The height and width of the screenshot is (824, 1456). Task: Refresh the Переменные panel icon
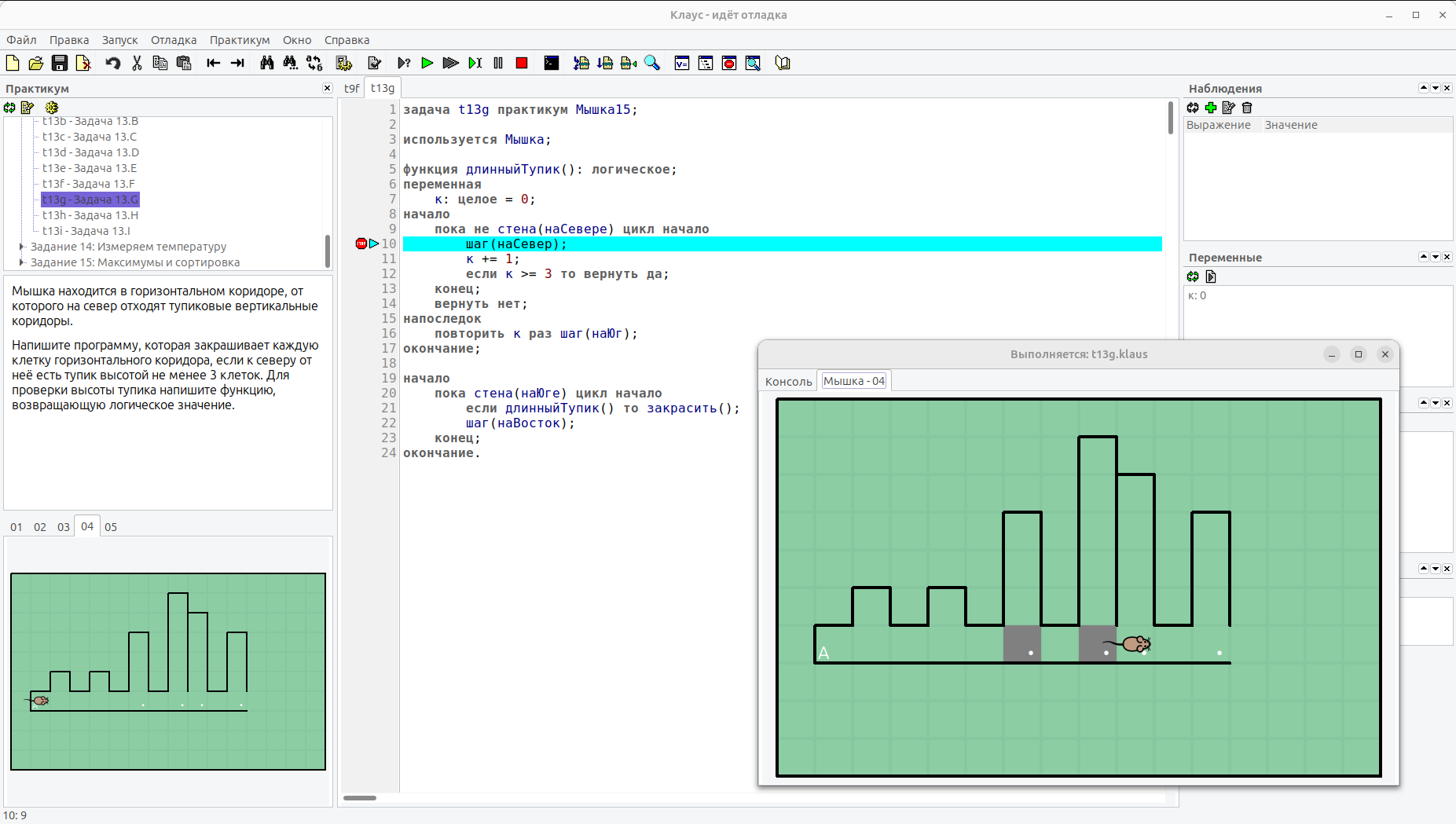[x=1193, y=276]
